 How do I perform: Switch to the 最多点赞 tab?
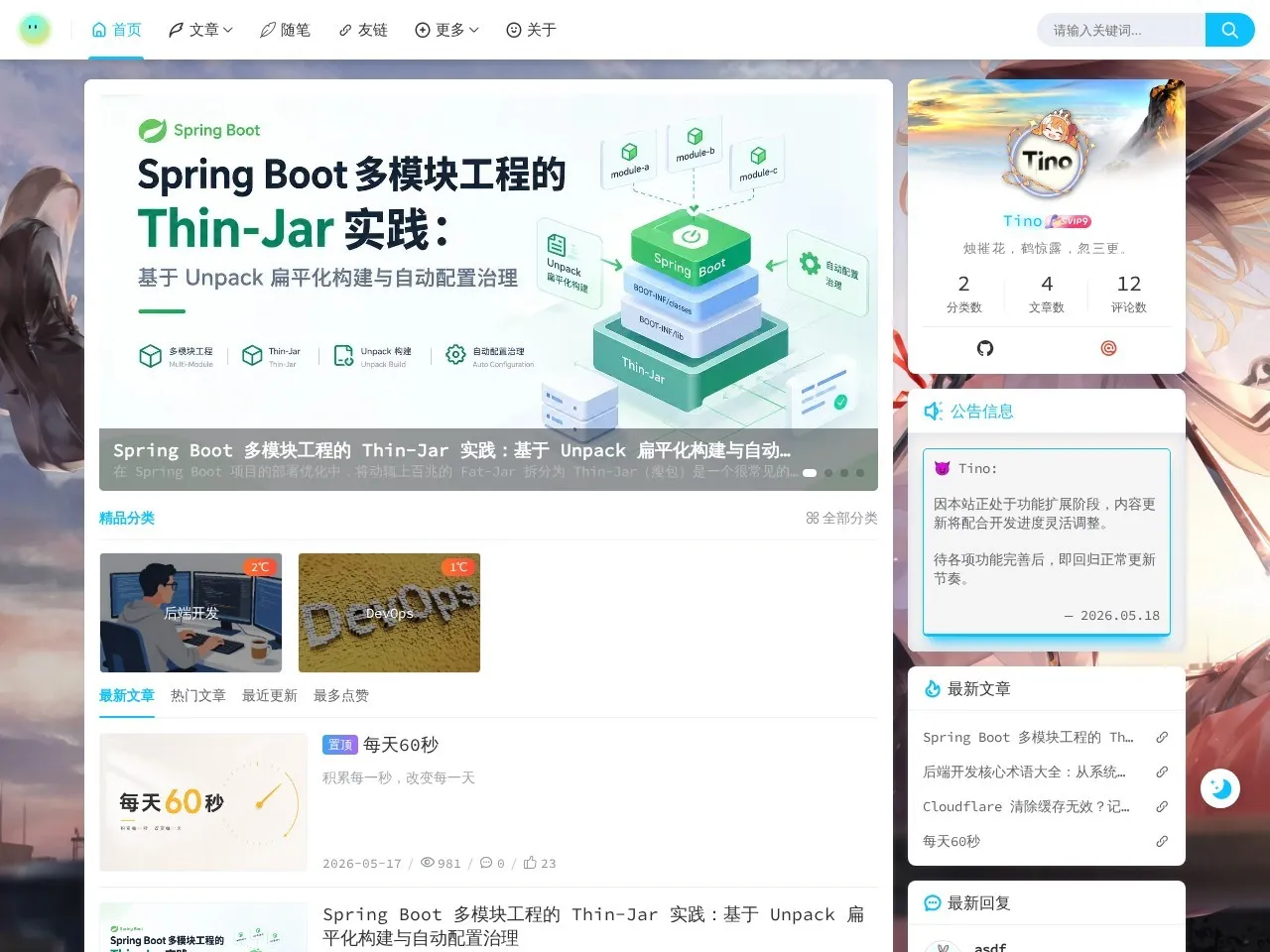click(341, 695)
